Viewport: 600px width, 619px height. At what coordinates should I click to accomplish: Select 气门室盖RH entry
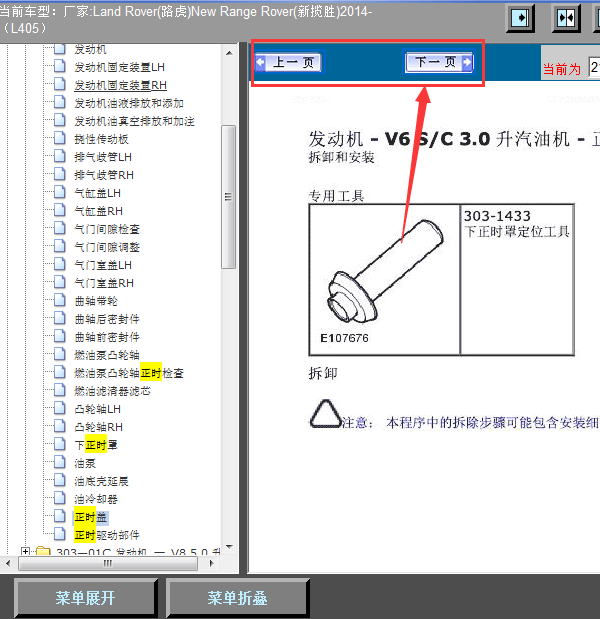tap(104, 283)
